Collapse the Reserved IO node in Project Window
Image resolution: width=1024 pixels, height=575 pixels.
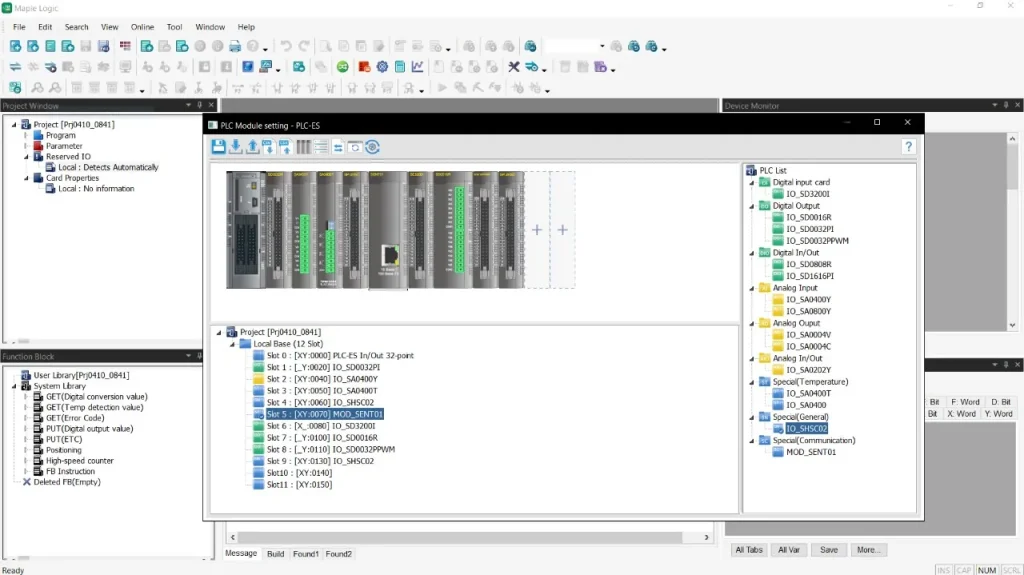(26, 157)
